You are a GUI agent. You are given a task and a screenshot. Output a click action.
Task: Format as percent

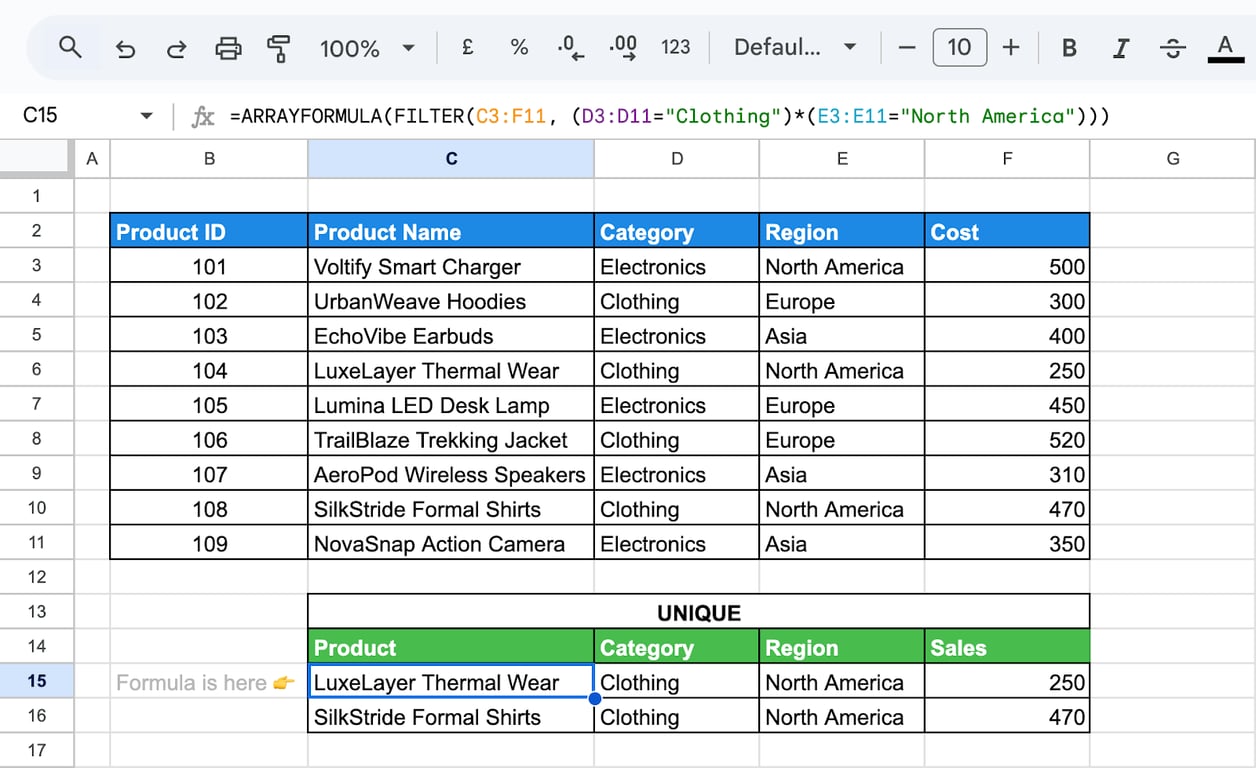click(519, 47)
